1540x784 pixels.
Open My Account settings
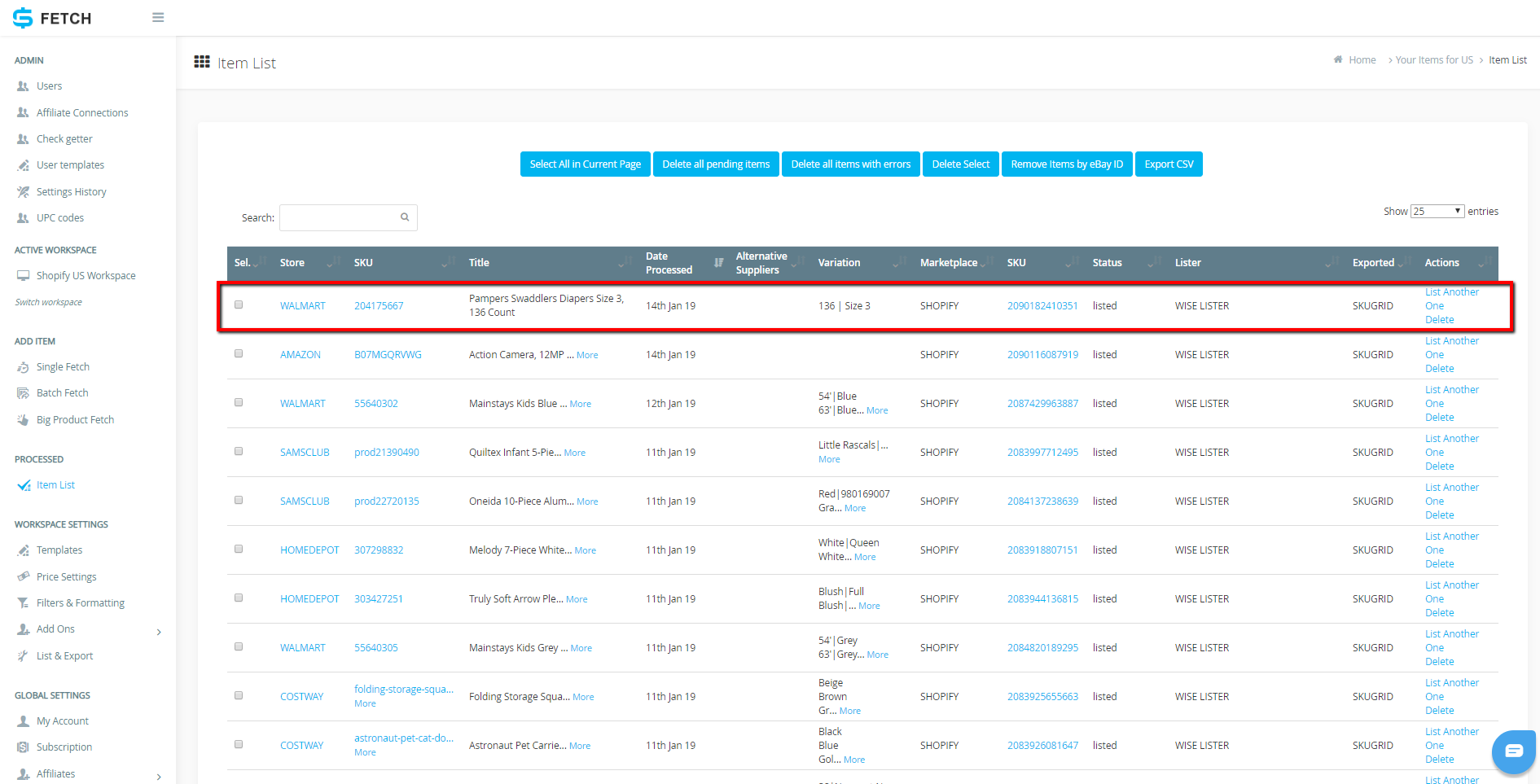[62, 721]
